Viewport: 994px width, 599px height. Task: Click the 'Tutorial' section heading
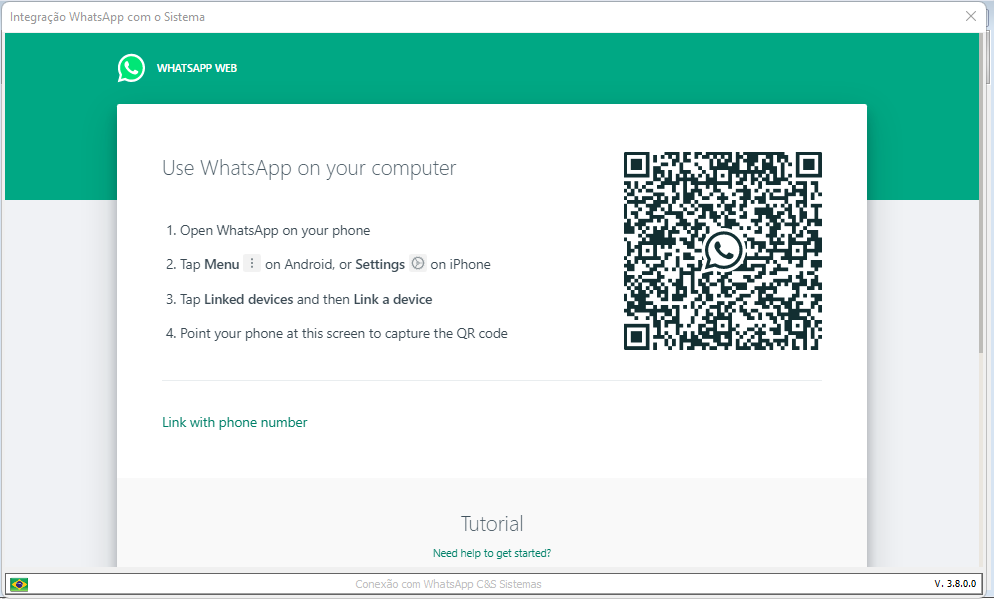point(492,524)
